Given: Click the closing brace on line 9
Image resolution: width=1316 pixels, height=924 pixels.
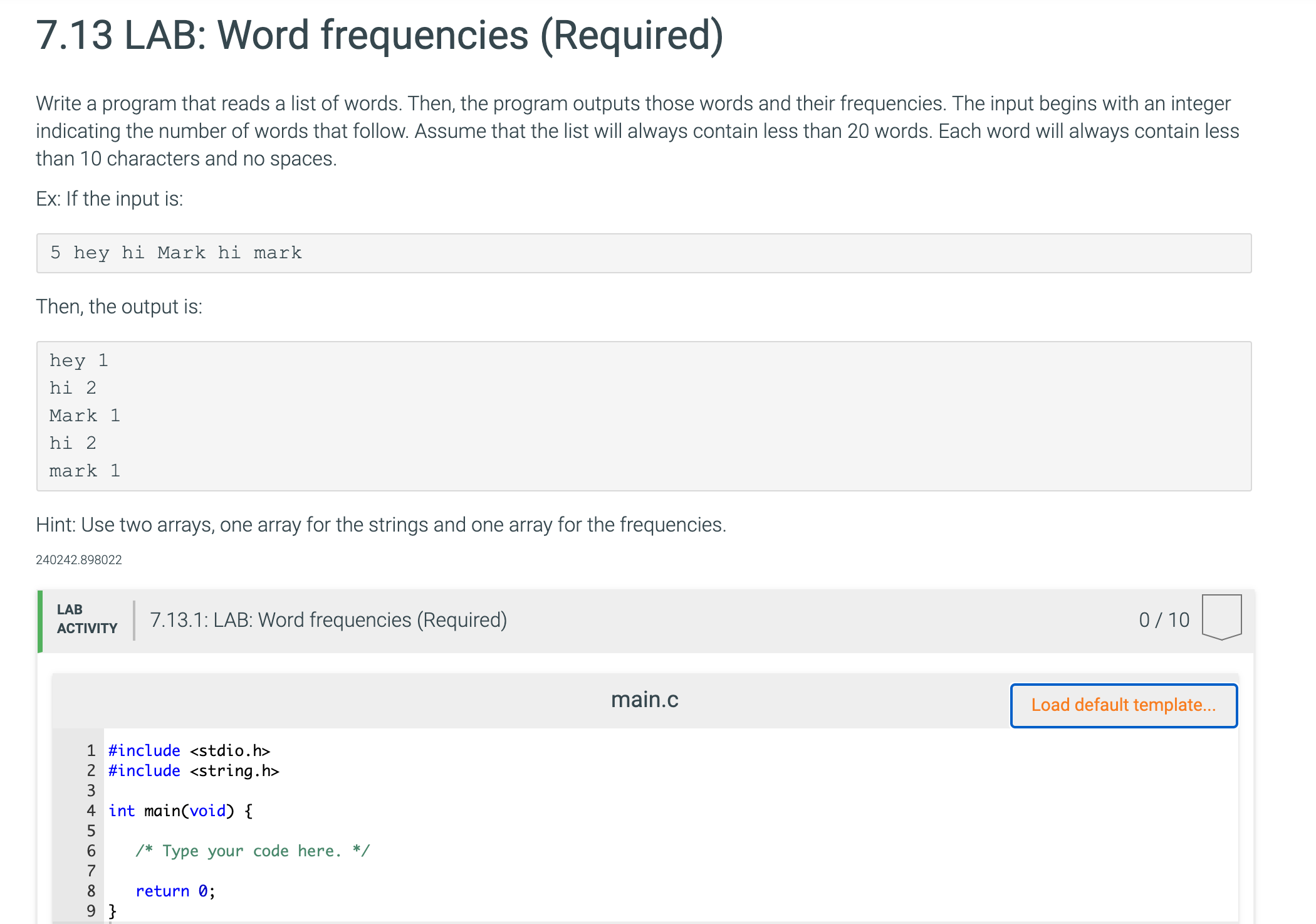Looking at the screenshot, I should [113, 911].
